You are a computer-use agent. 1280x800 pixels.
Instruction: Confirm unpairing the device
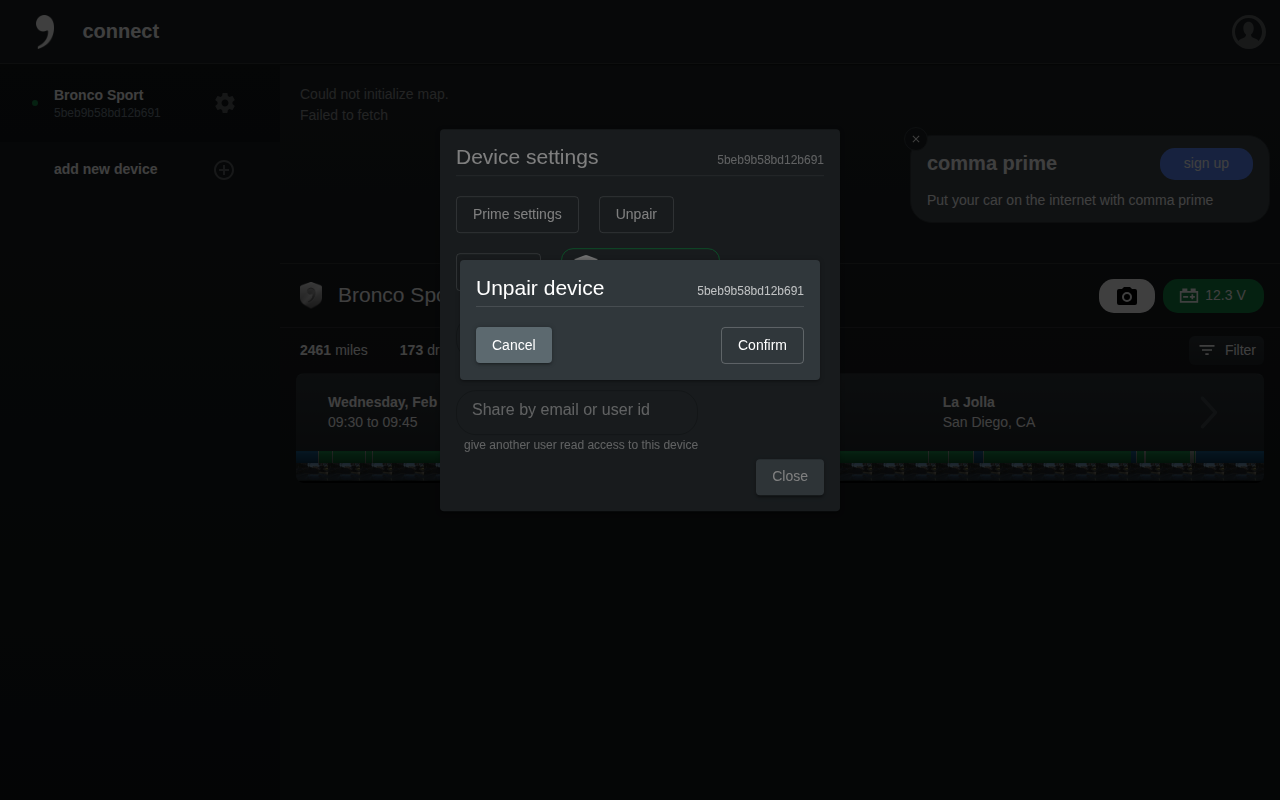coord(762,345)
